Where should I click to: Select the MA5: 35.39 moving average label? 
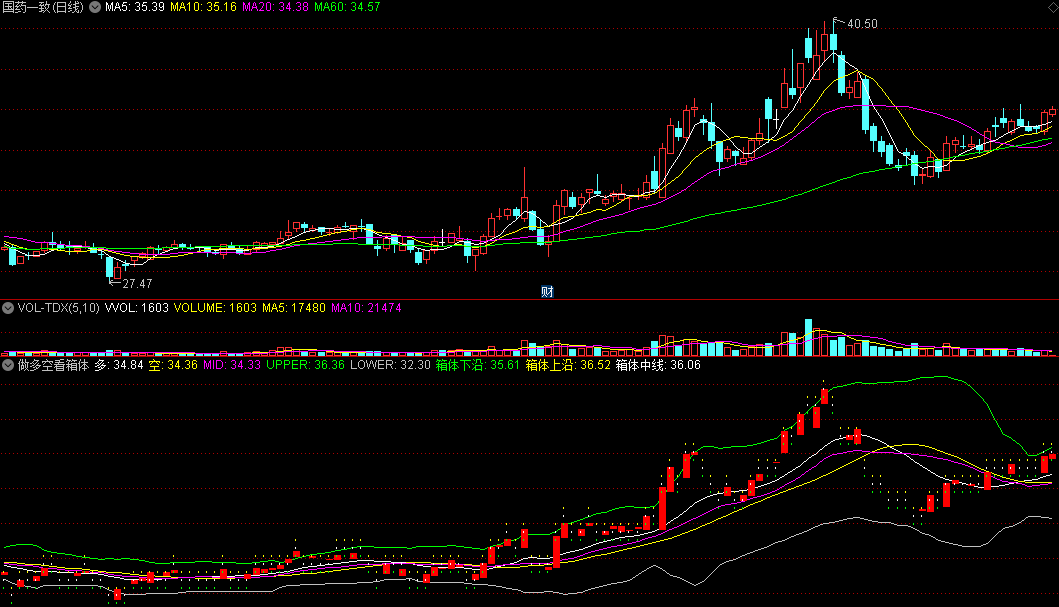pos(134,7)
